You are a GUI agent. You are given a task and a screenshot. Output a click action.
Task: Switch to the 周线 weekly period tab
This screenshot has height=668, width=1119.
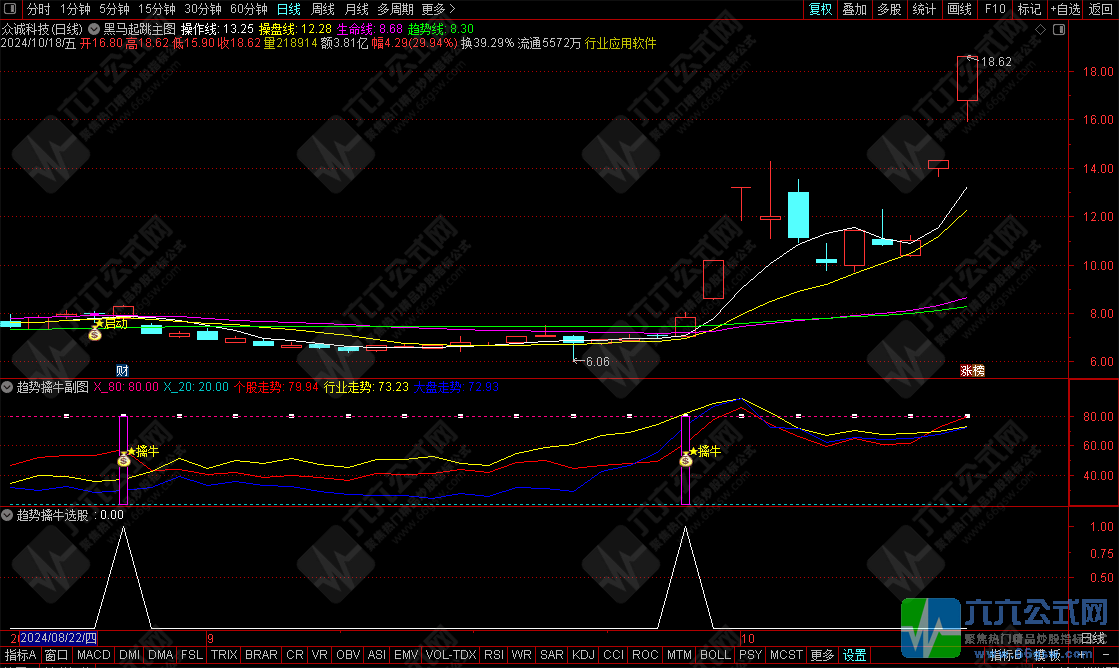point(323,9)
